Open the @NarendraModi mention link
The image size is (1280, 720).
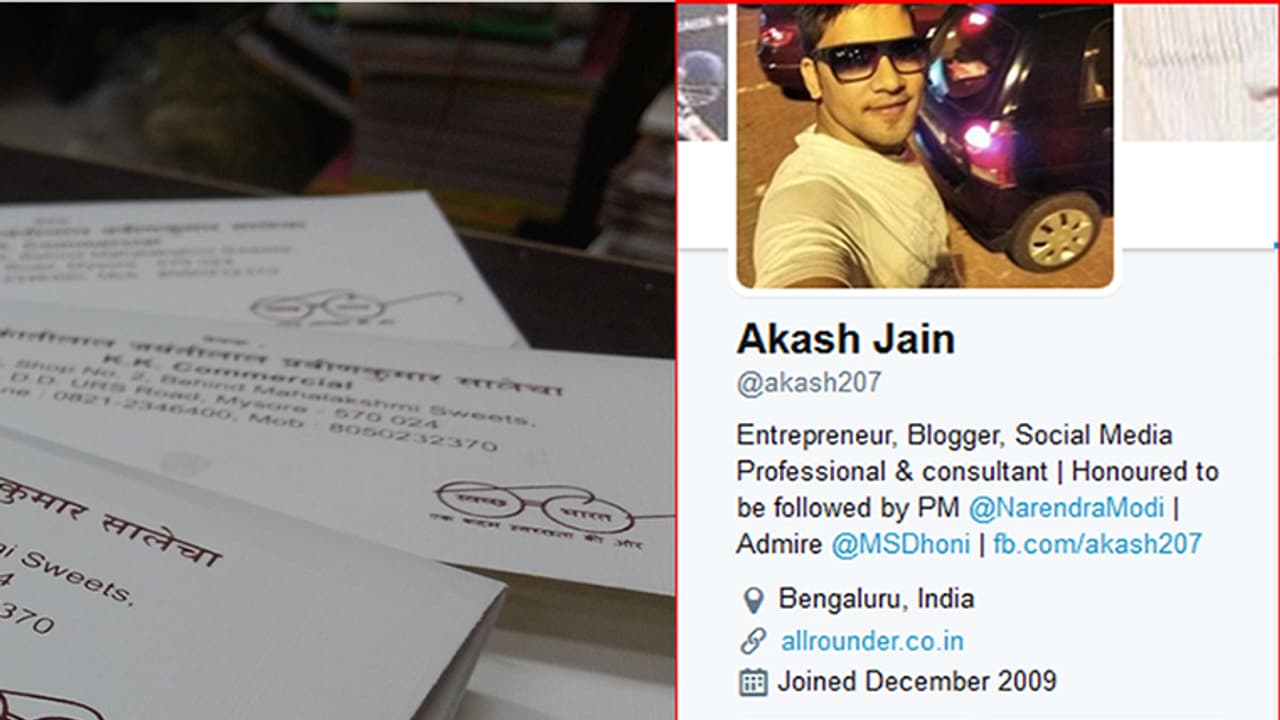(x=1066, y=508)
